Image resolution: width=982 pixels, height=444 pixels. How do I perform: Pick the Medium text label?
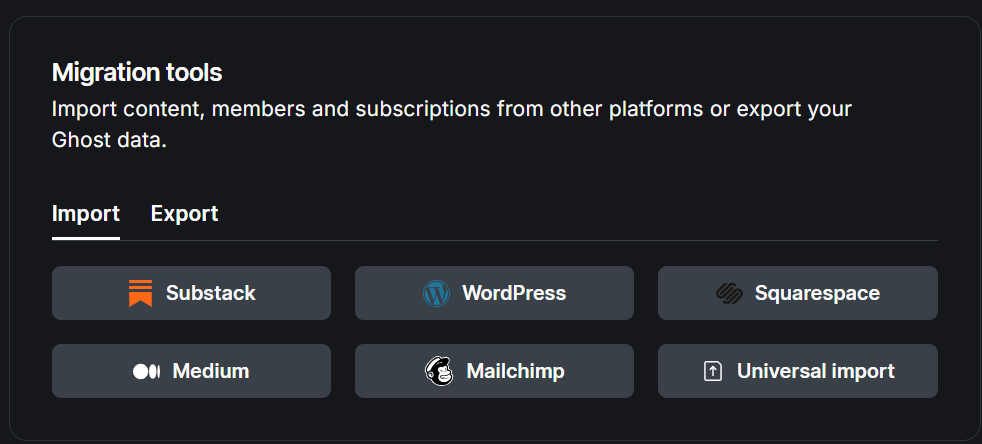pyautogui.click(x=210, y=371)
